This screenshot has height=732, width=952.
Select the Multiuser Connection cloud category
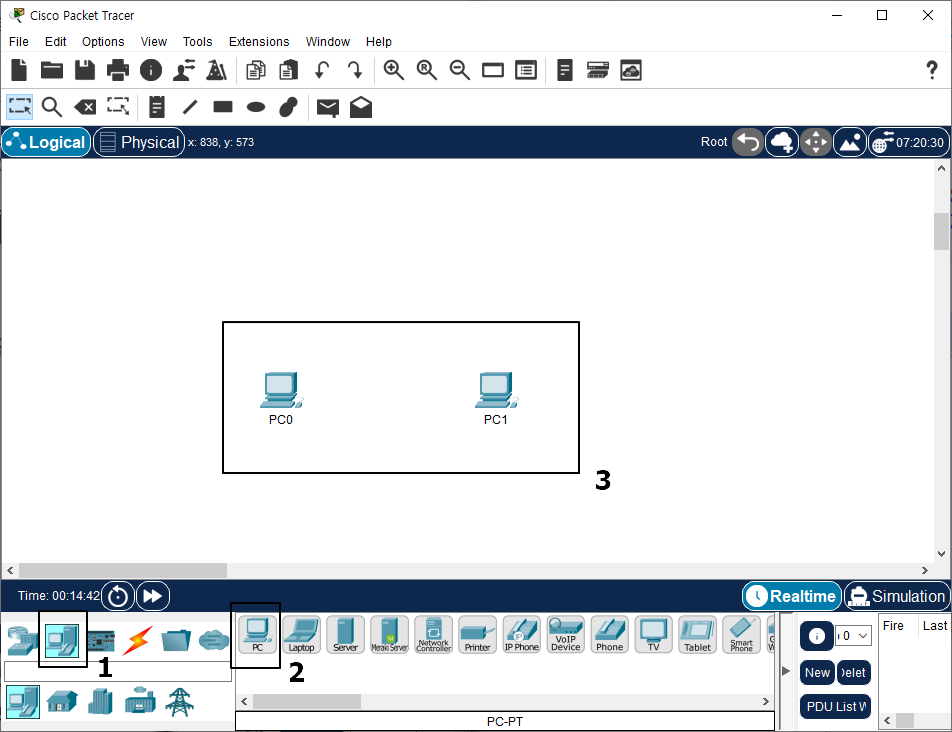[x=214, y=640]
